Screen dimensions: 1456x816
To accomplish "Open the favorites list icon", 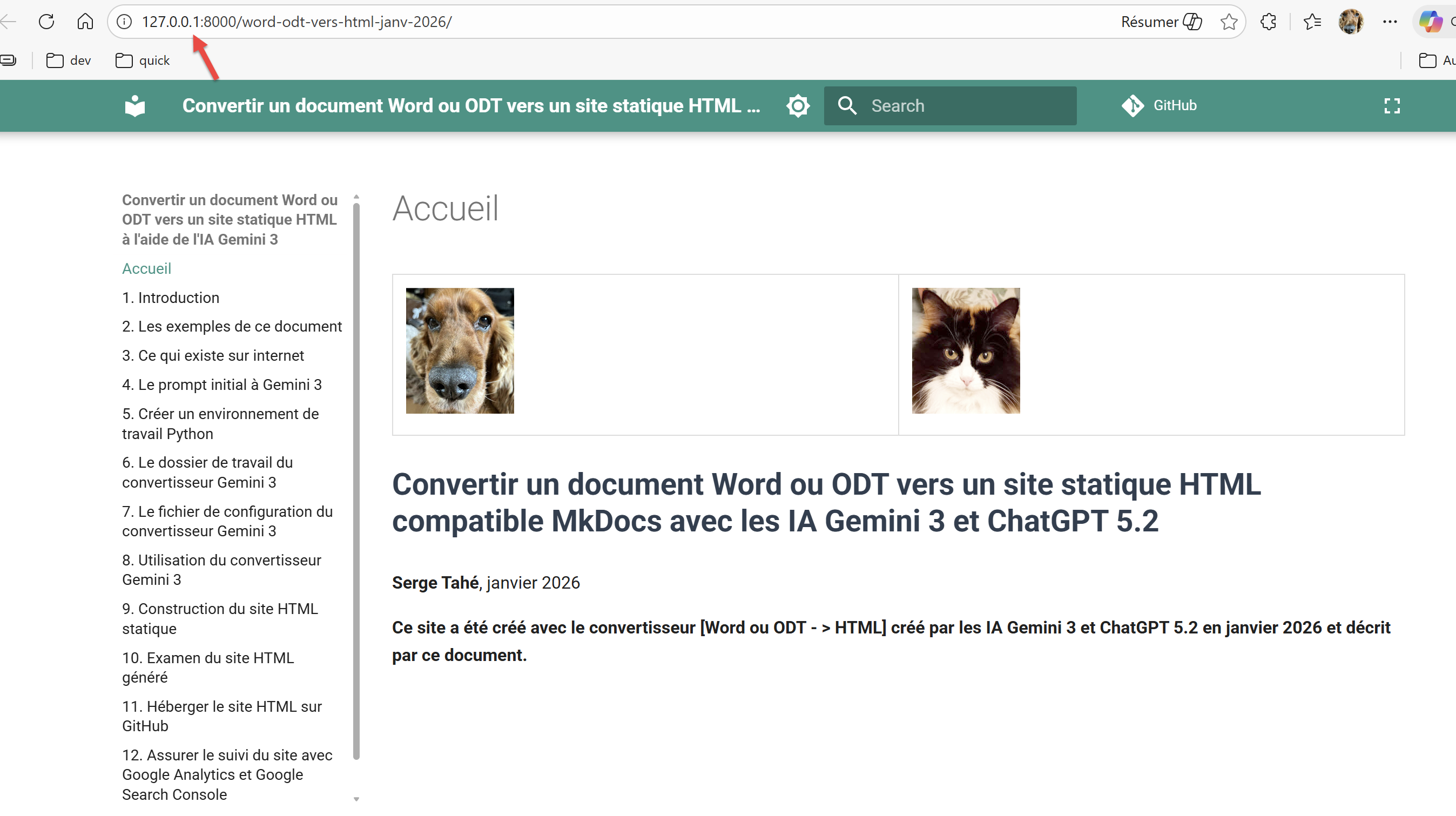I will click(x=1312, y=22).
